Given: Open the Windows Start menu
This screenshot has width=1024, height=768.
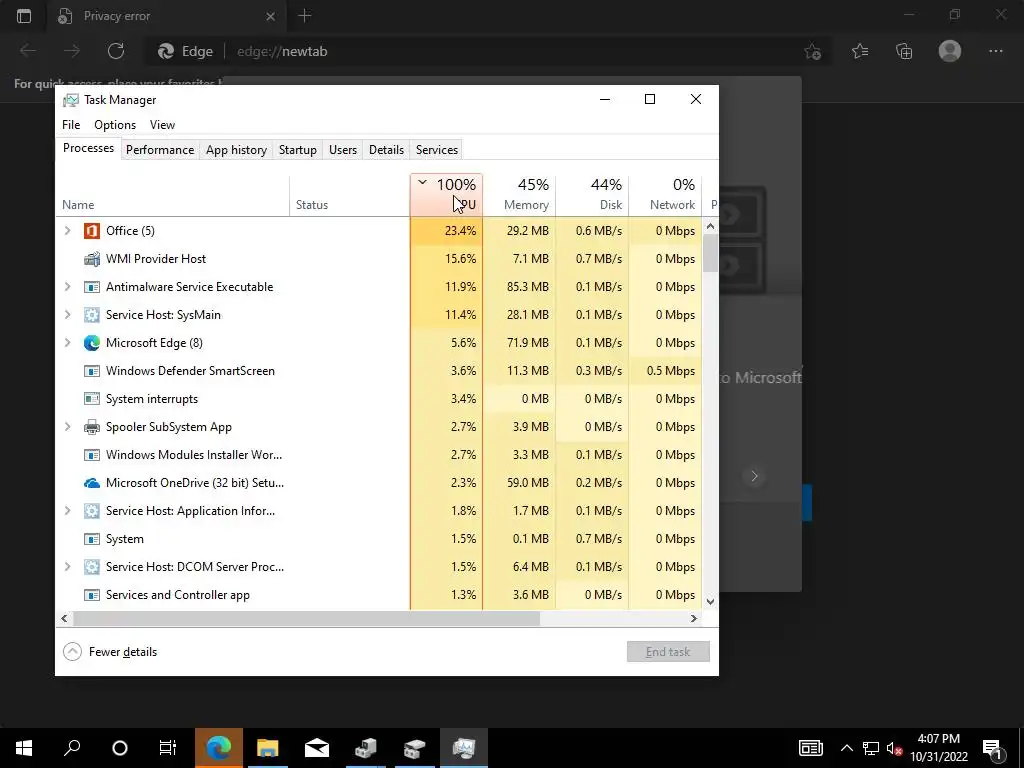Looking at the screenshot, I should (x=24, y=748).
